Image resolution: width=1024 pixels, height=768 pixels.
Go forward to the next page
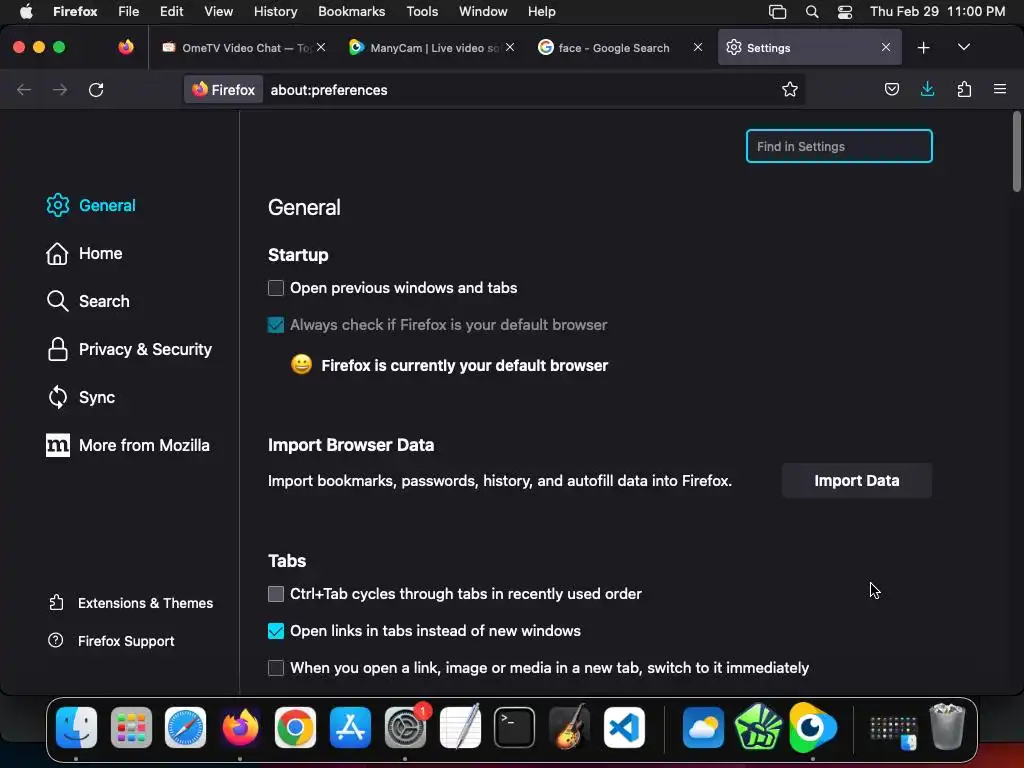coord(60,89)
